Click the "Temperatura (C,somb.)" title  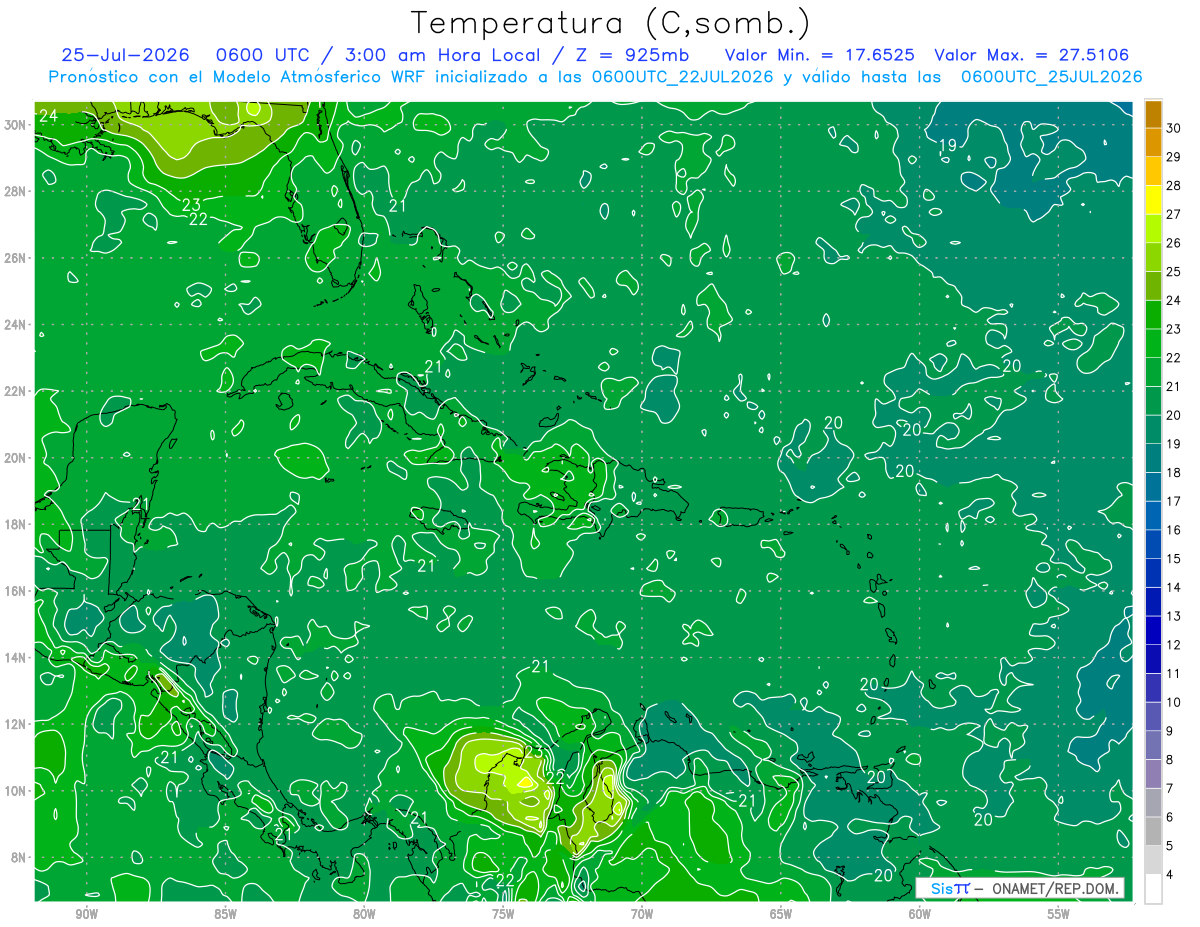(x=611, y=23)
